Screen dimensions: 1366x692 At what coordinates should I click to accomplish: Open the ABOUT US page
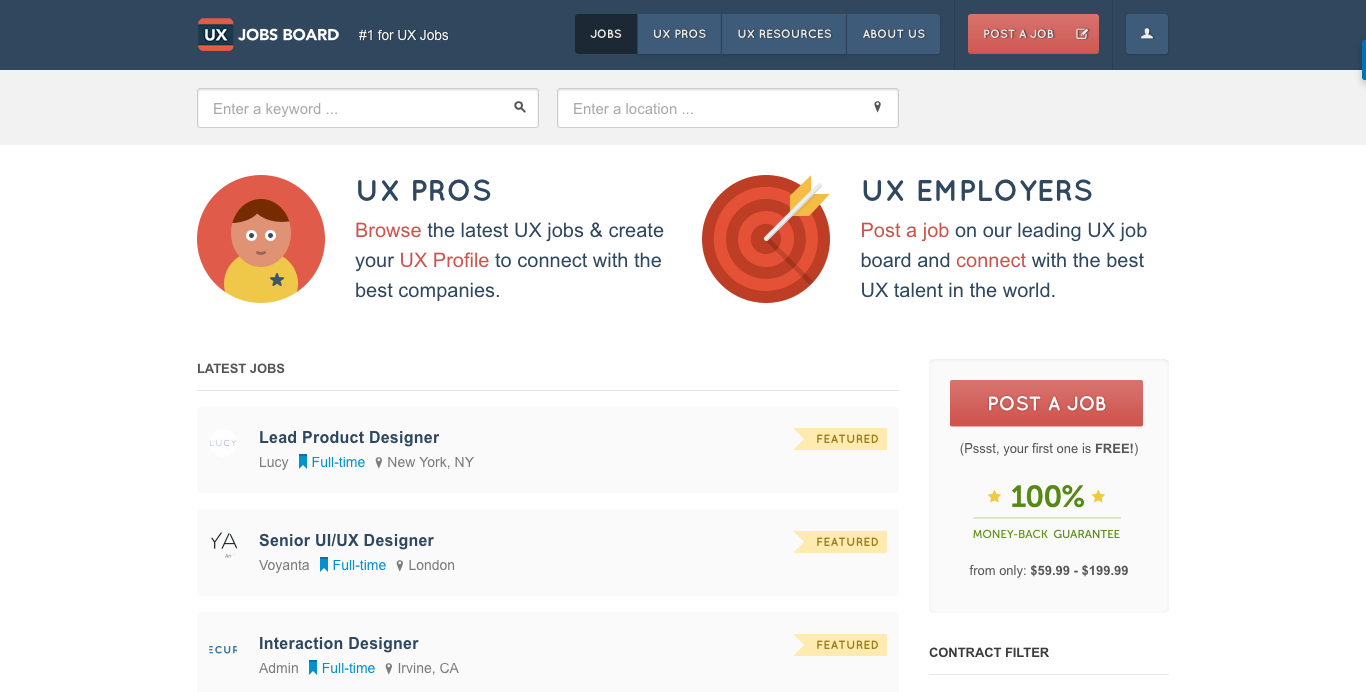tap(893, 33)
